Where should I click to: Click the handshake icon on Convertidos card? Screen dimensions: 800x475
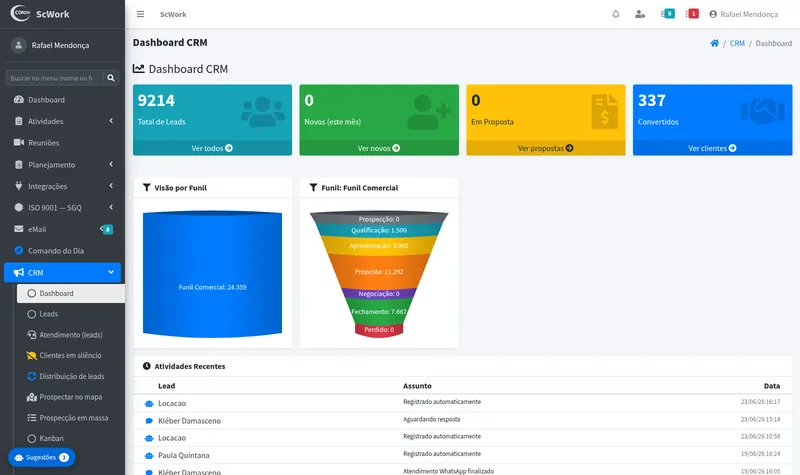pos(763,112)
